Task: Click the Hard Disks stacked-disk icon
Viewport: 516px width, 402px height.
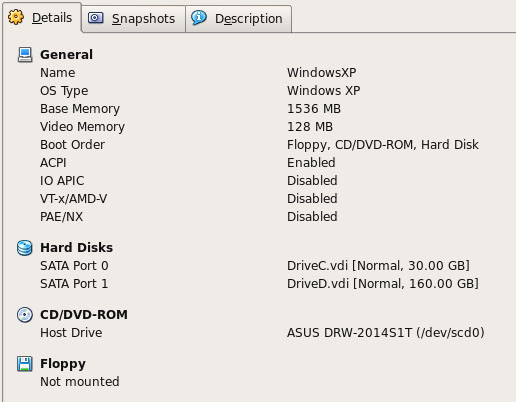Action: (25, 248)
